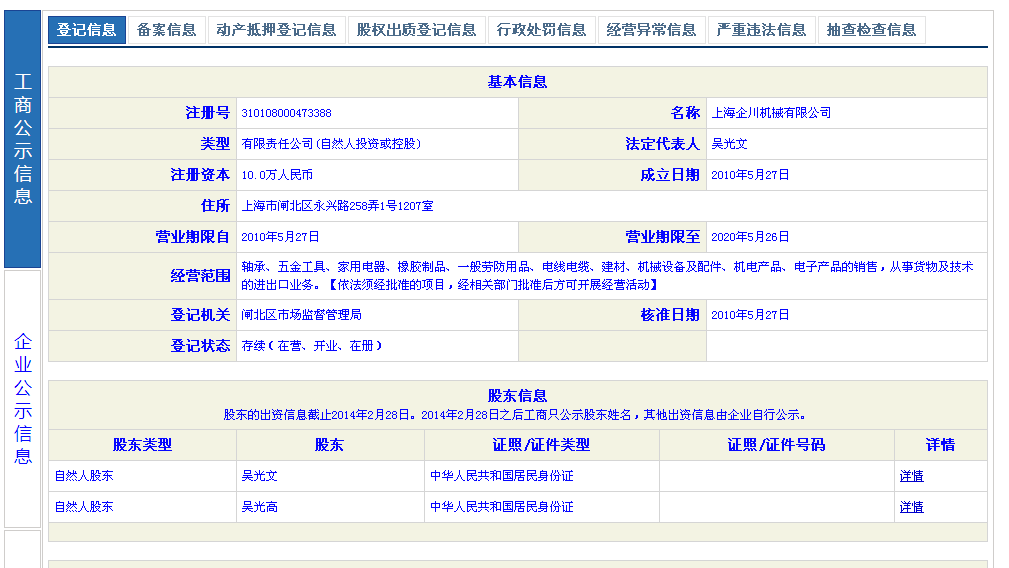
Task: Select the 动产抵押登记信息 tab
Action: 276,30
